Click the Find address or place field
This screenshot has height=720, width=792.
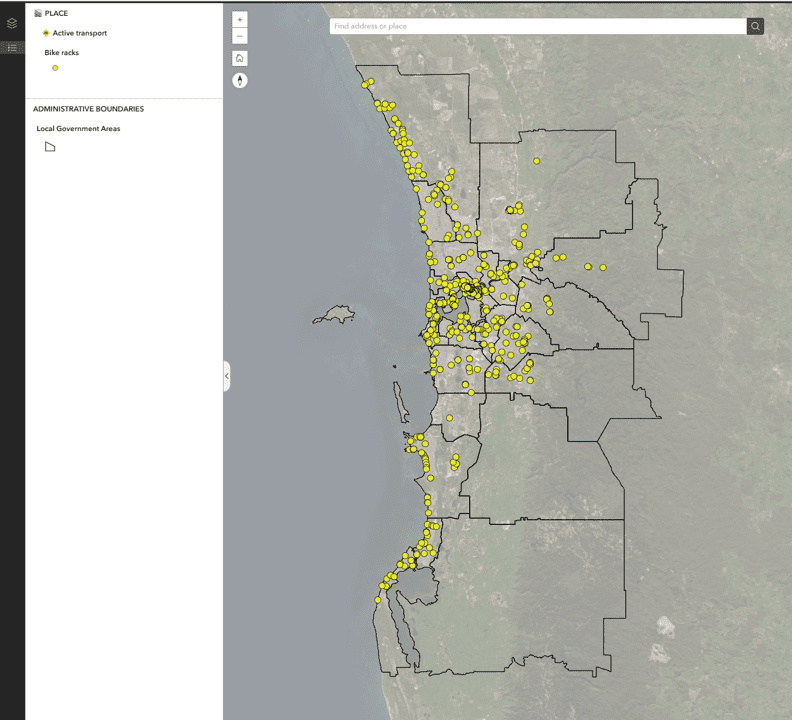click(x=537, y=26)
